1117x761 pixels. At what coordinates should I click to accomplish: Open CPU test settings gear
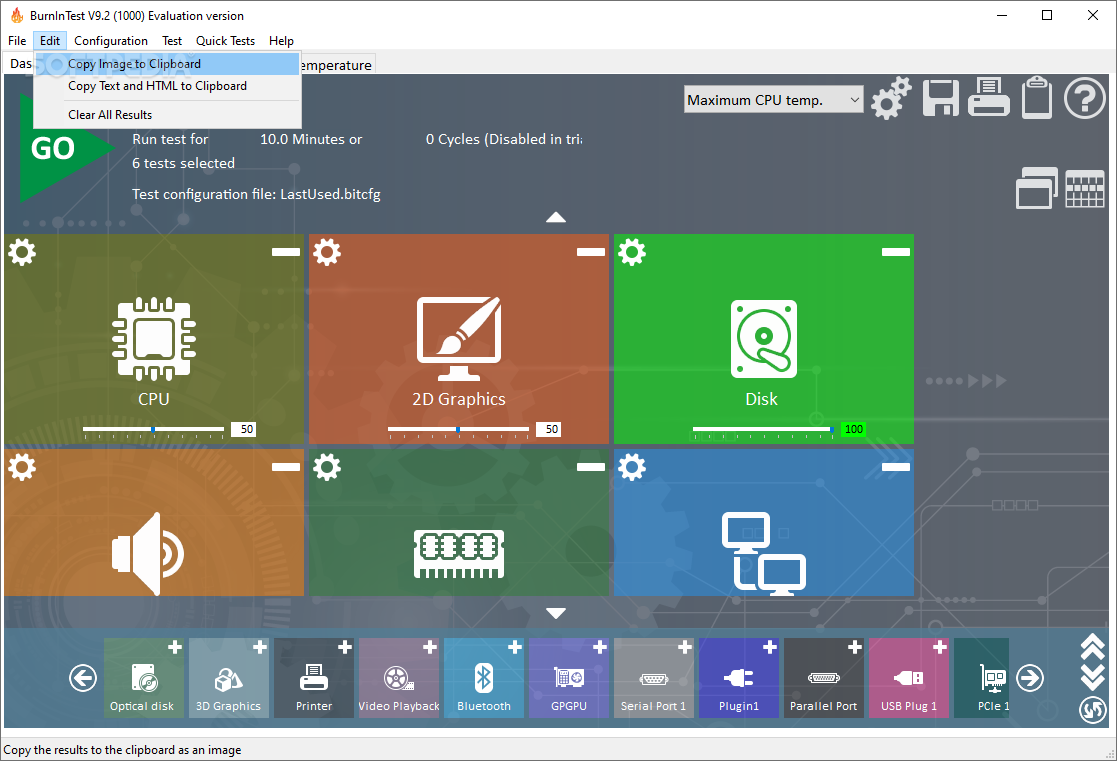coord(22,252)
